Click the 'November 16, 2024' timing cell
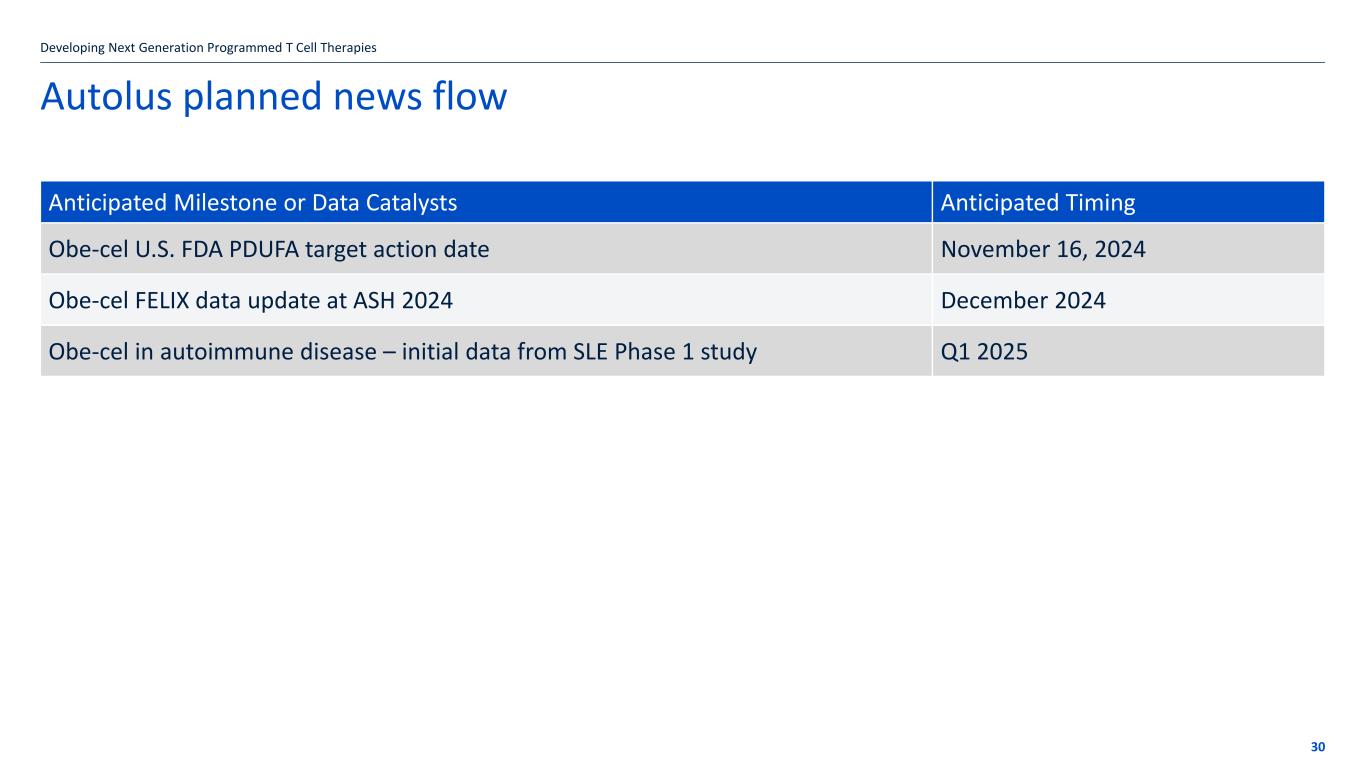This screenshot has width=1365, height=768. coord(1043,249)
